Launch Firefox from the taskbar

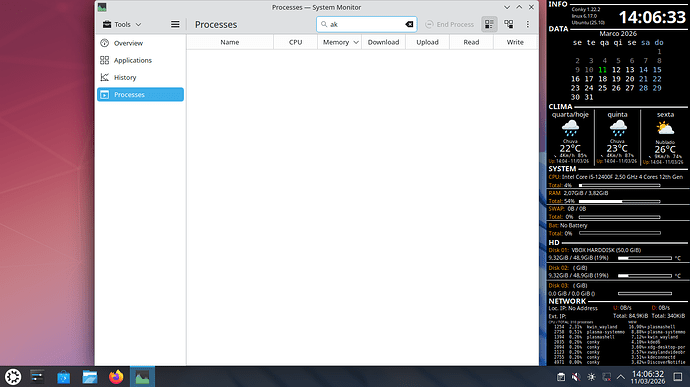point(116,377)
